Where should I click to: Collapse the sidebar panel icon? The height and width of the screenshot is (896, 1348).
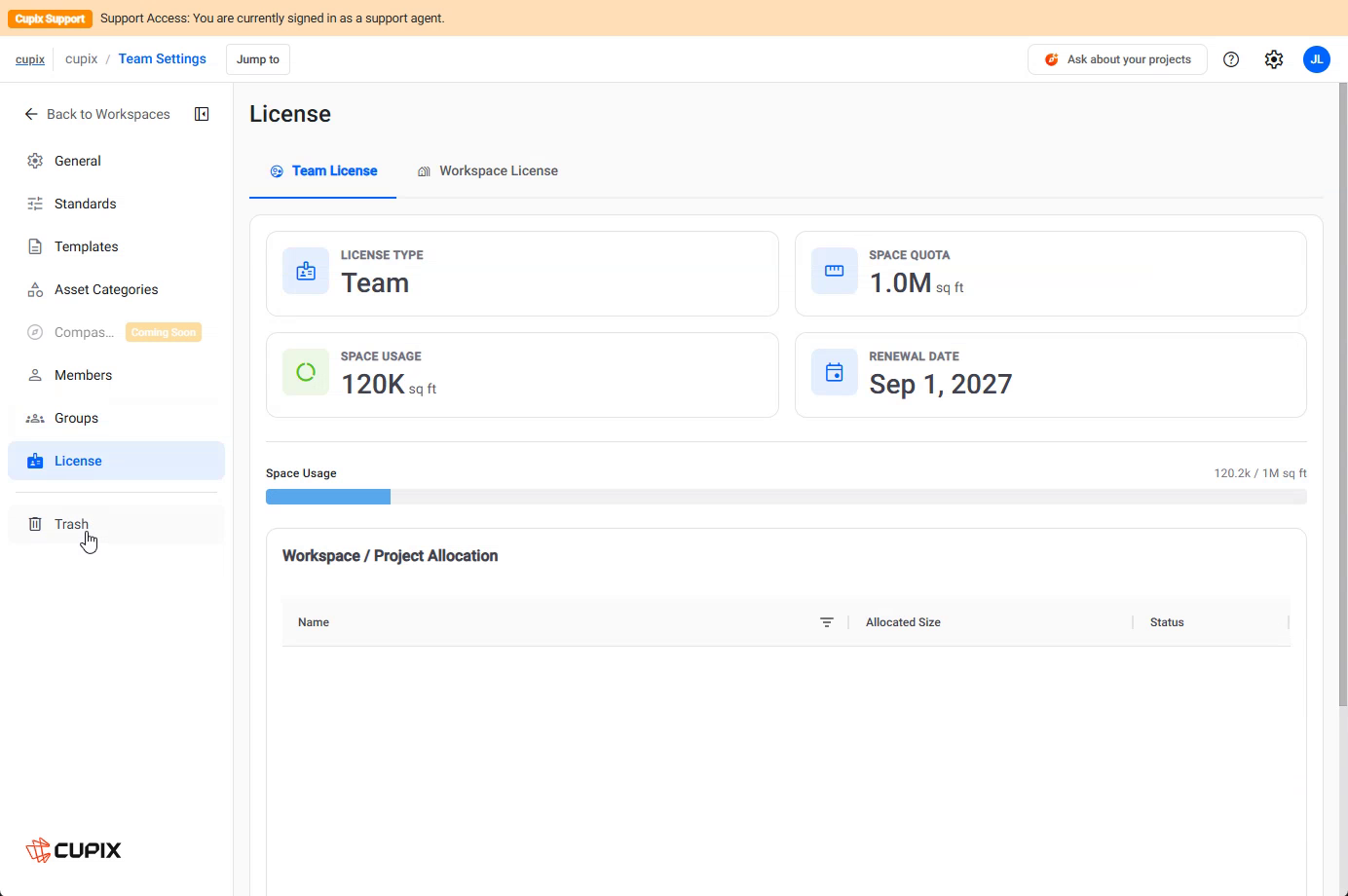(x=202, y=114)
